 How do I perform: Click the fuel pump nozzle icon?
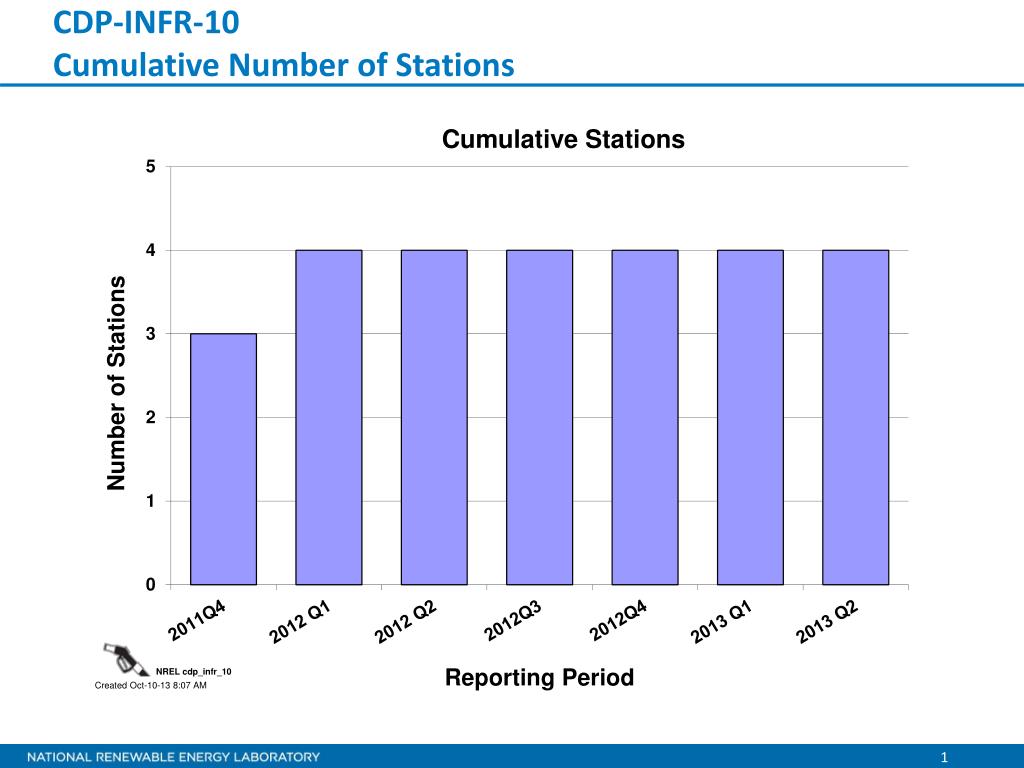126,659
